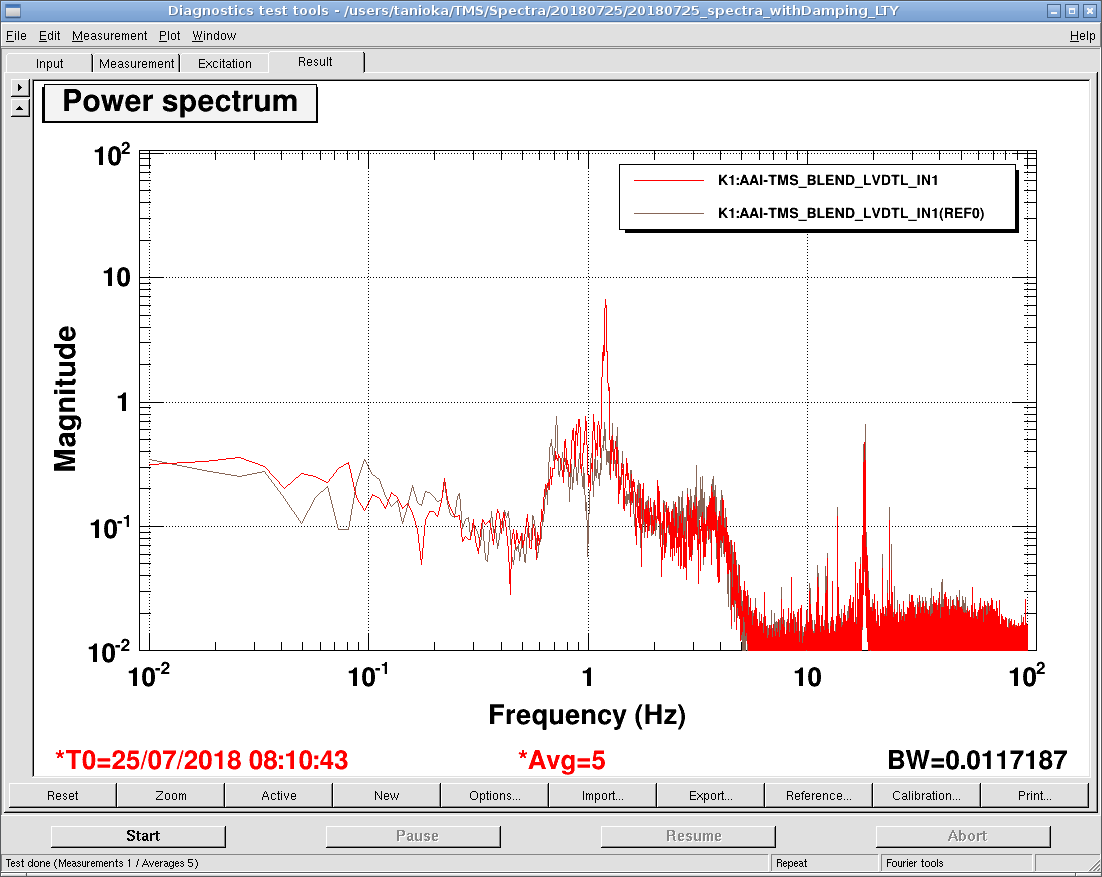This screenshot has height=877, width=1102.
Task: Switch to the Excitation tab
Action: 225,63
